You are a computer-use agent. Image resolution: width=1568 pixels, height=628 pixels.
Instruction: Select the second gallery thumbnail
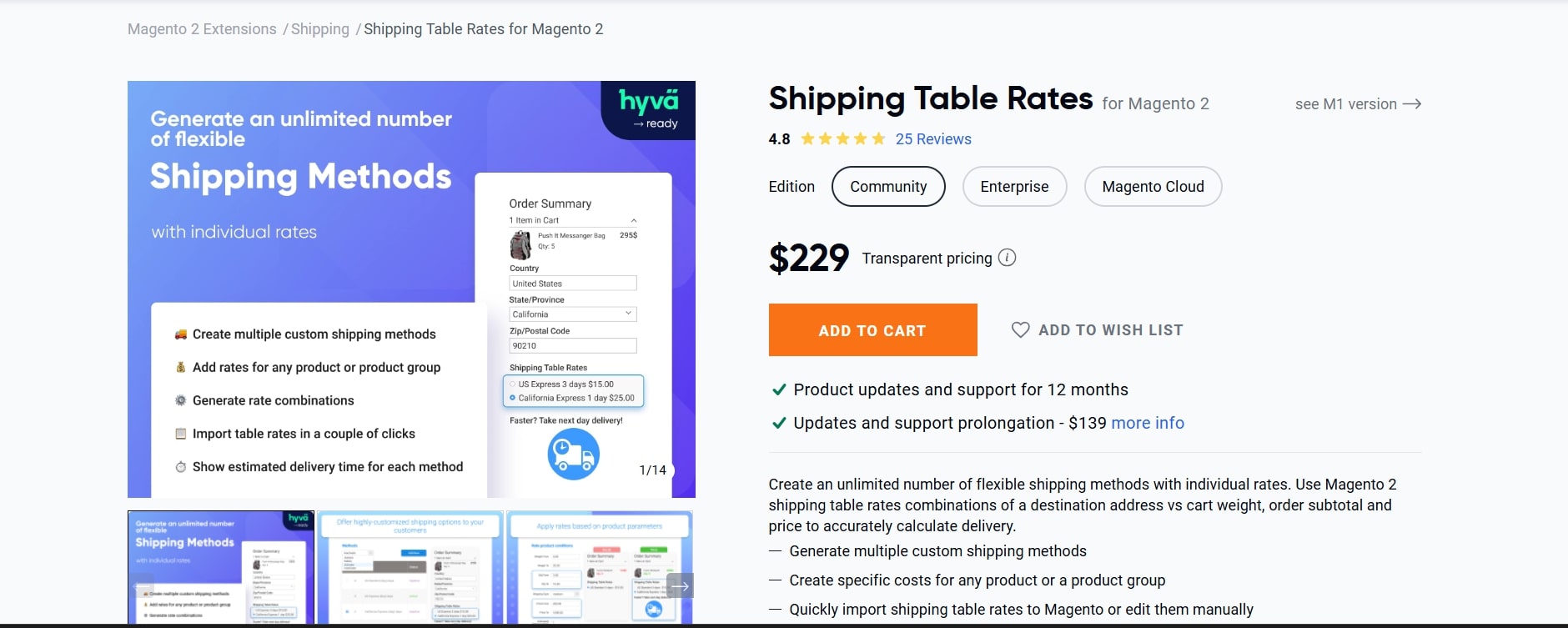click(x=410, y=567)
